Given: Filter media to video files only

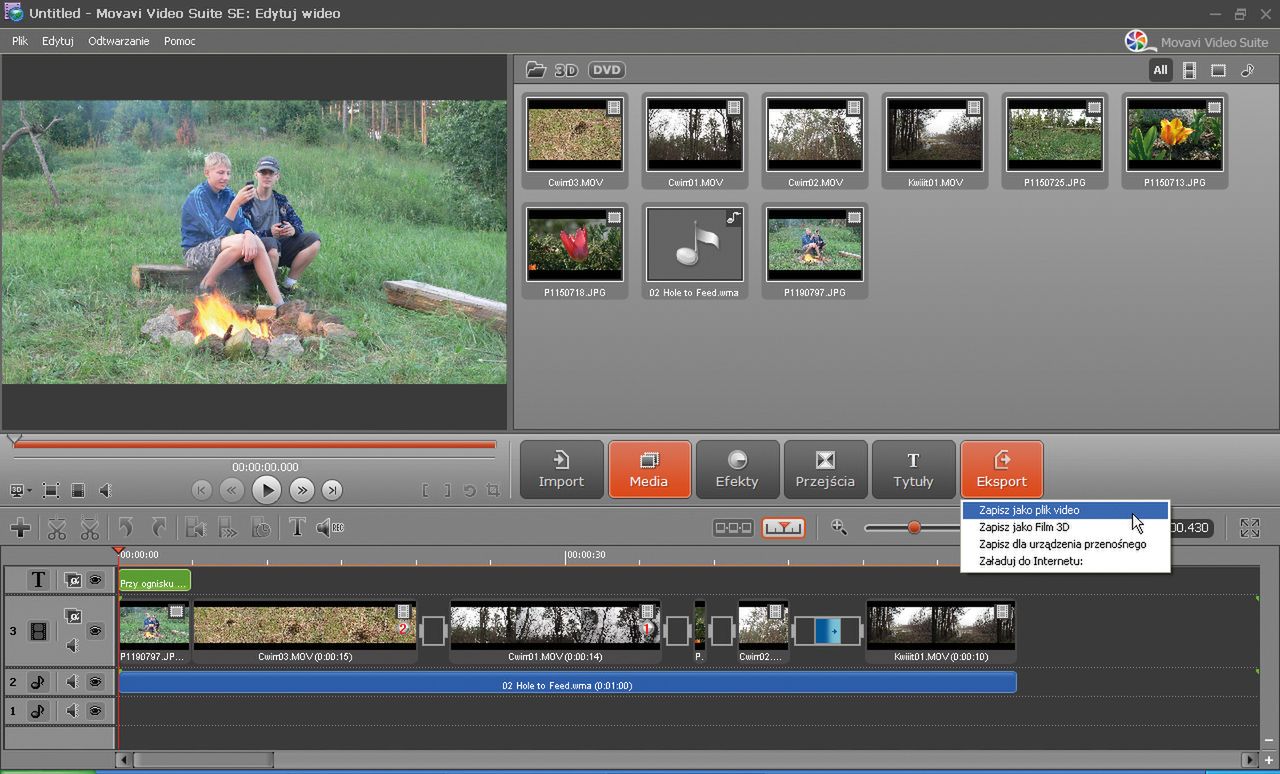Looking at the screenshot, I should pyautogui.click(x=1189, y=70).
